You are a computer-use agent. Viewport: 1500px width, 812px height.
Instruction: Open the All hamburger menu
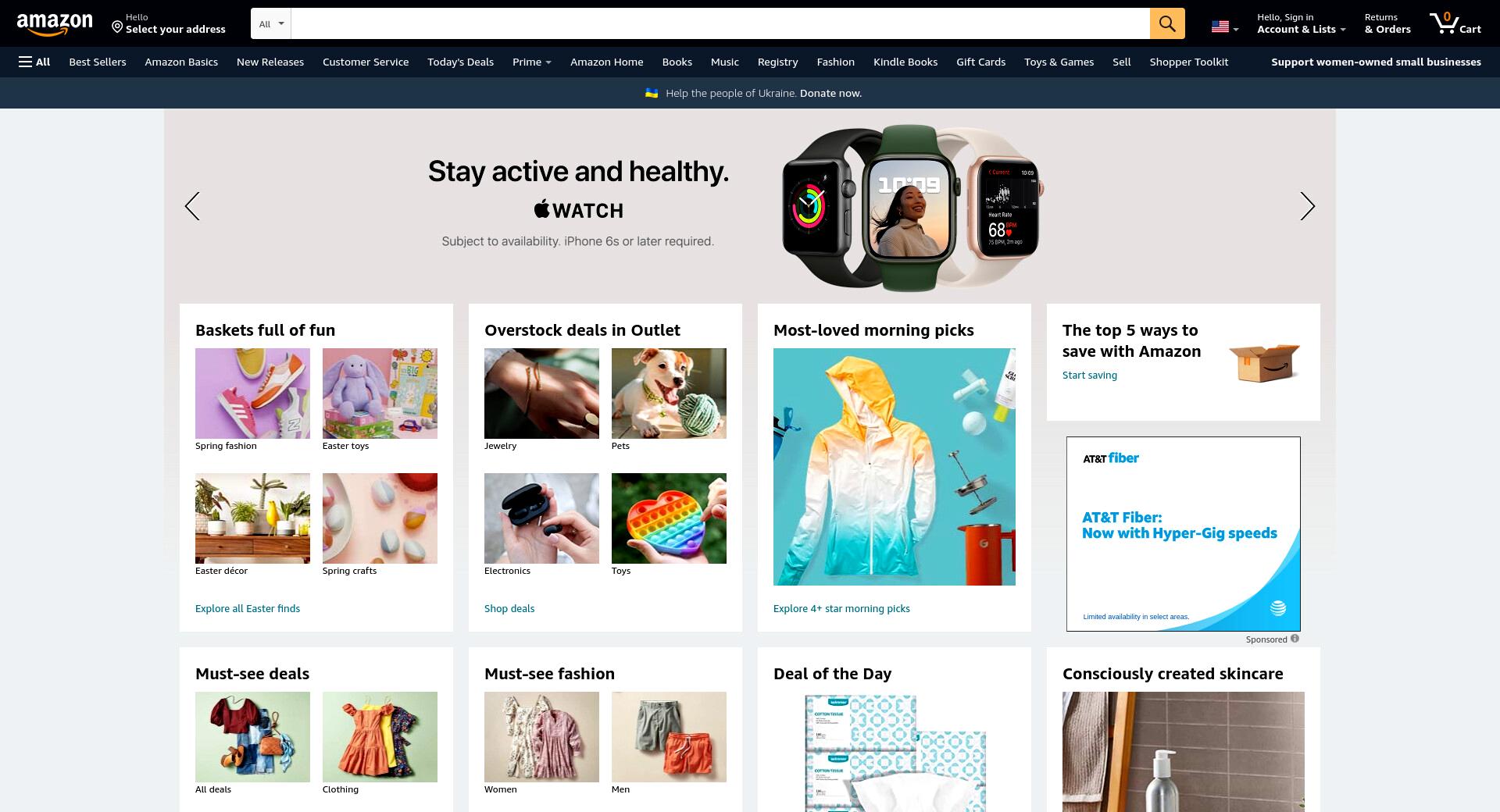click(34, 62)
